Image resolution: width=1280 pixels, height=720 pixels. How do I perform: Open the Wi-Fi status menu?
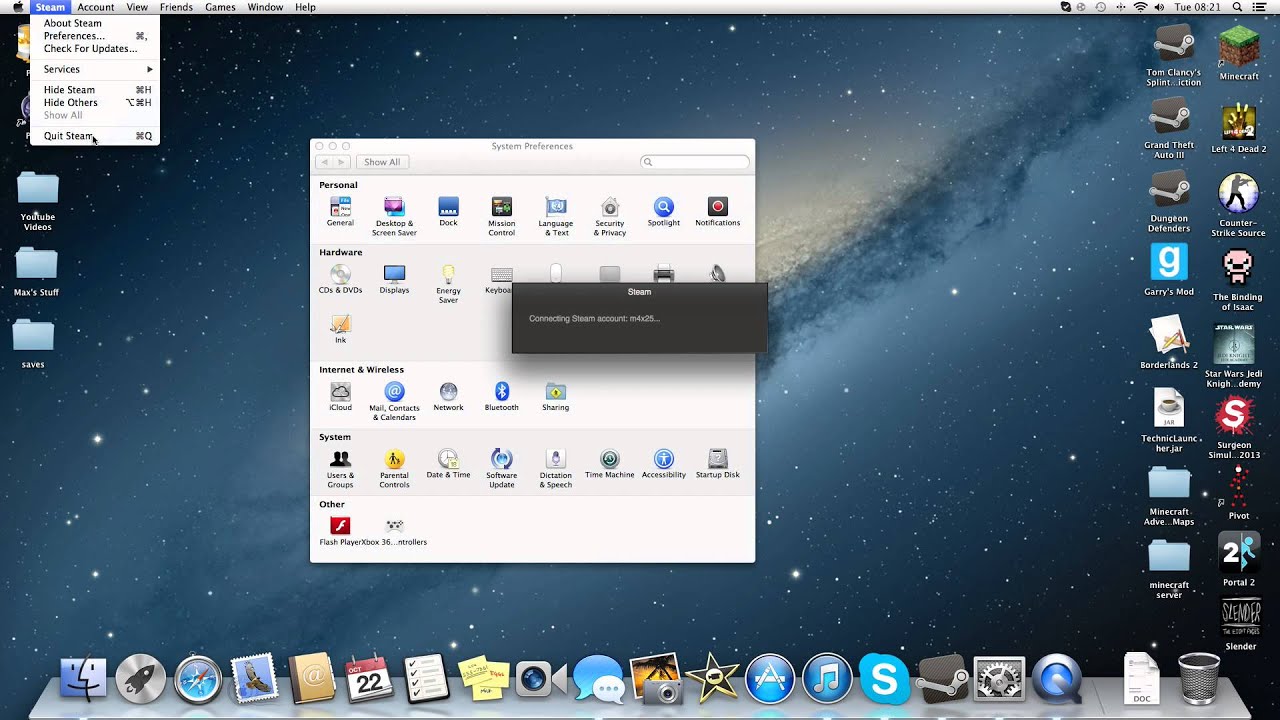1139,7
